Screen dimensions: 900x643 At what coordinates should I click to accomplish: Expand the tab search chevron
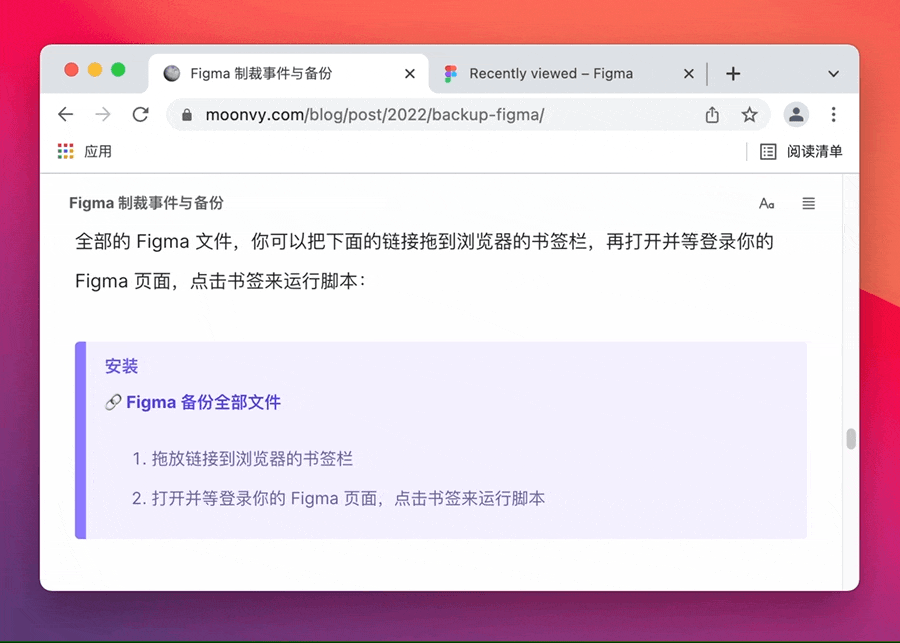(833, 73)
